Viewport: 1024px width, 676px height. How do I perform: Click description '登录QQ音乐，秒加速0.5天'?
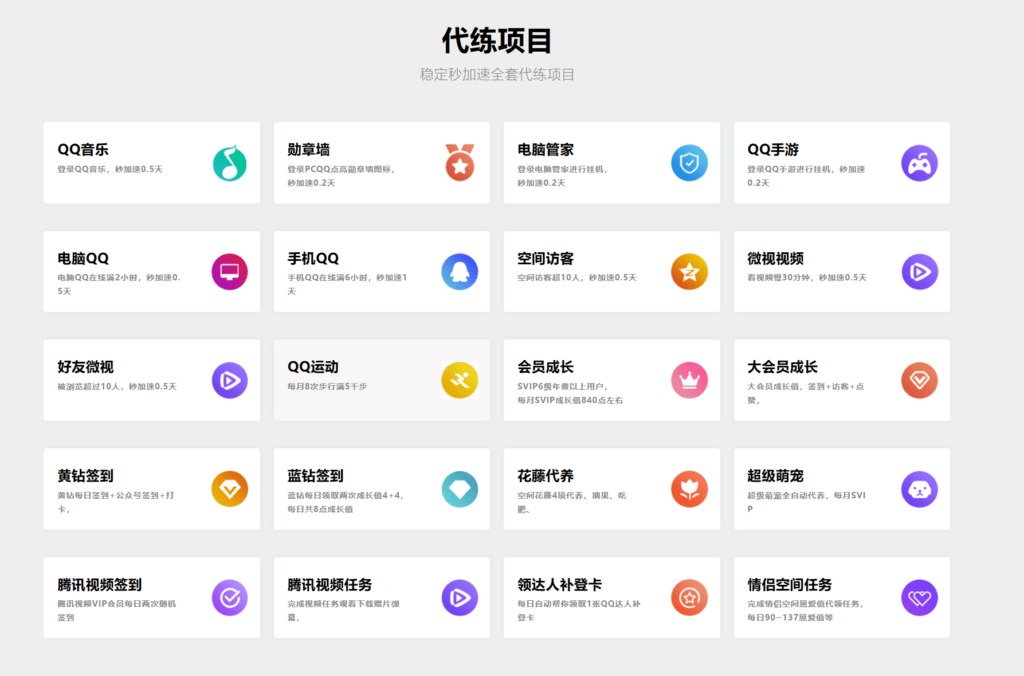(110, 169)
